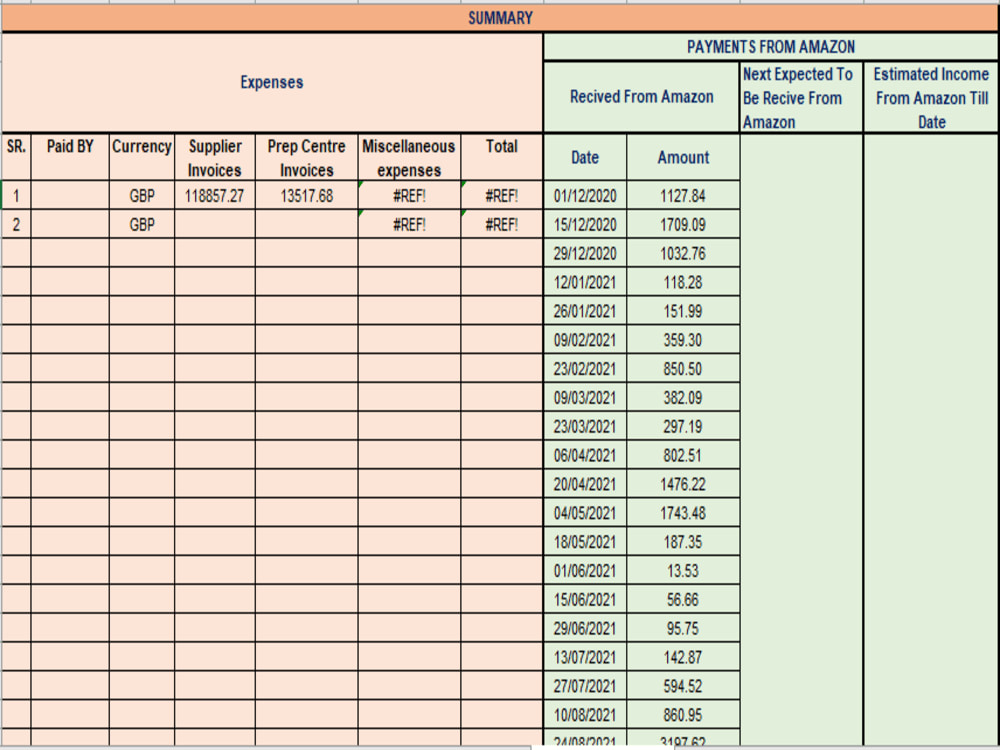Click the Recived From Amazon header
This screenshot has width=1000, height=750.
click(642, 97)
